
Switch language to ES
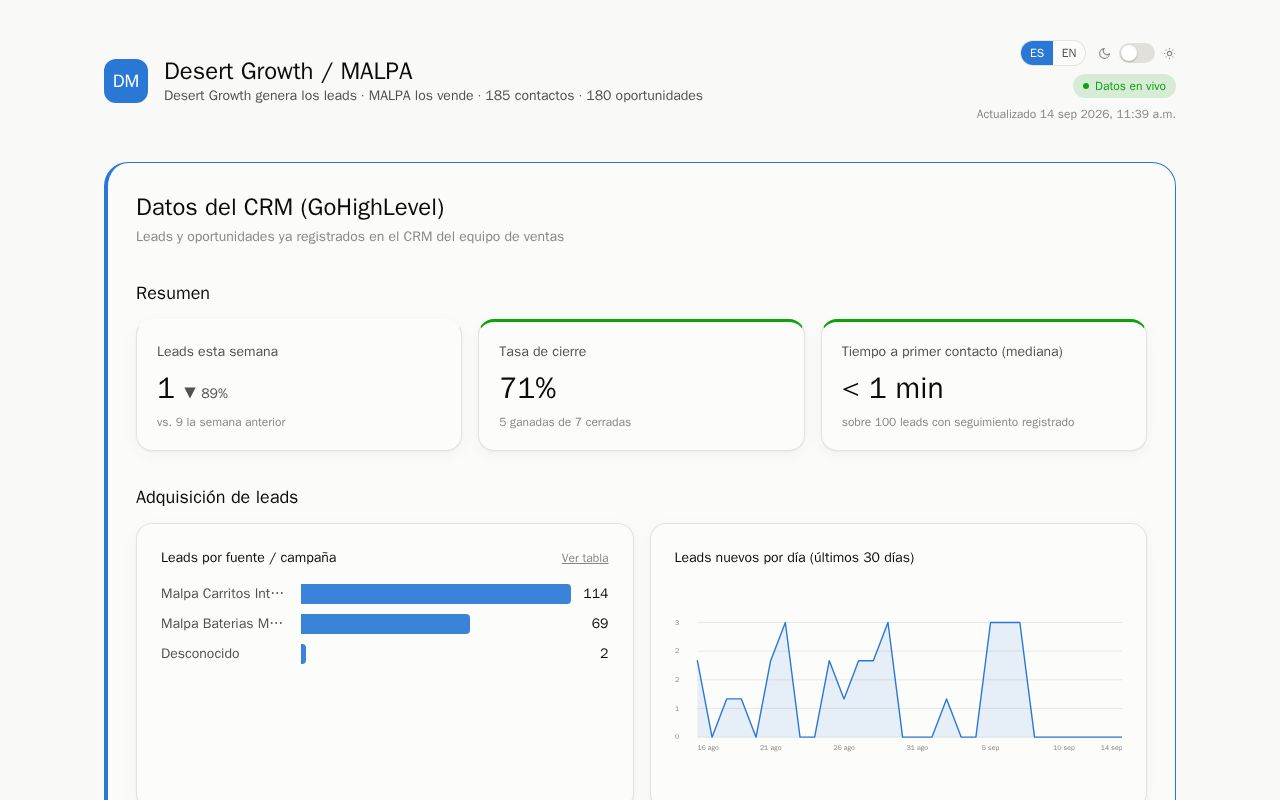pyautogui.click(x=1037, y=53)
